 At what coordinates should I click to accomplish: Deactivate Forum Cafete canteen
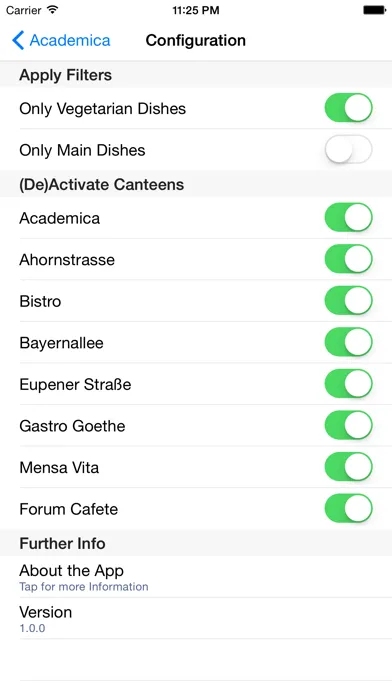[x=348, y=509]
